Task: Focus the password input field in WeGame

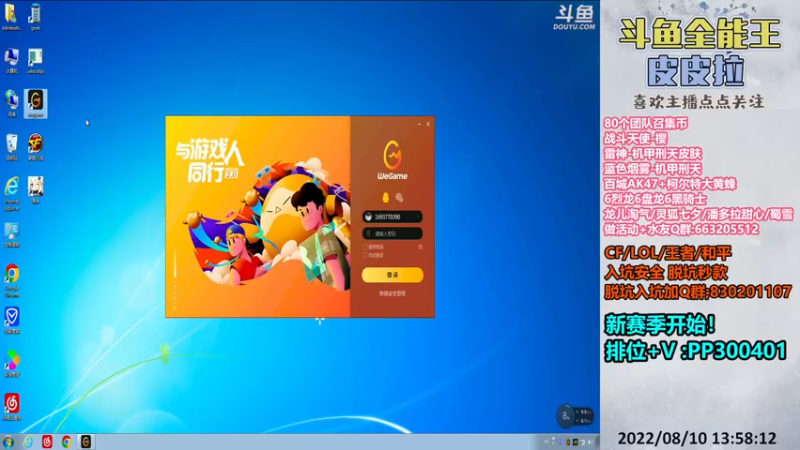Action: tap(392, 234)
